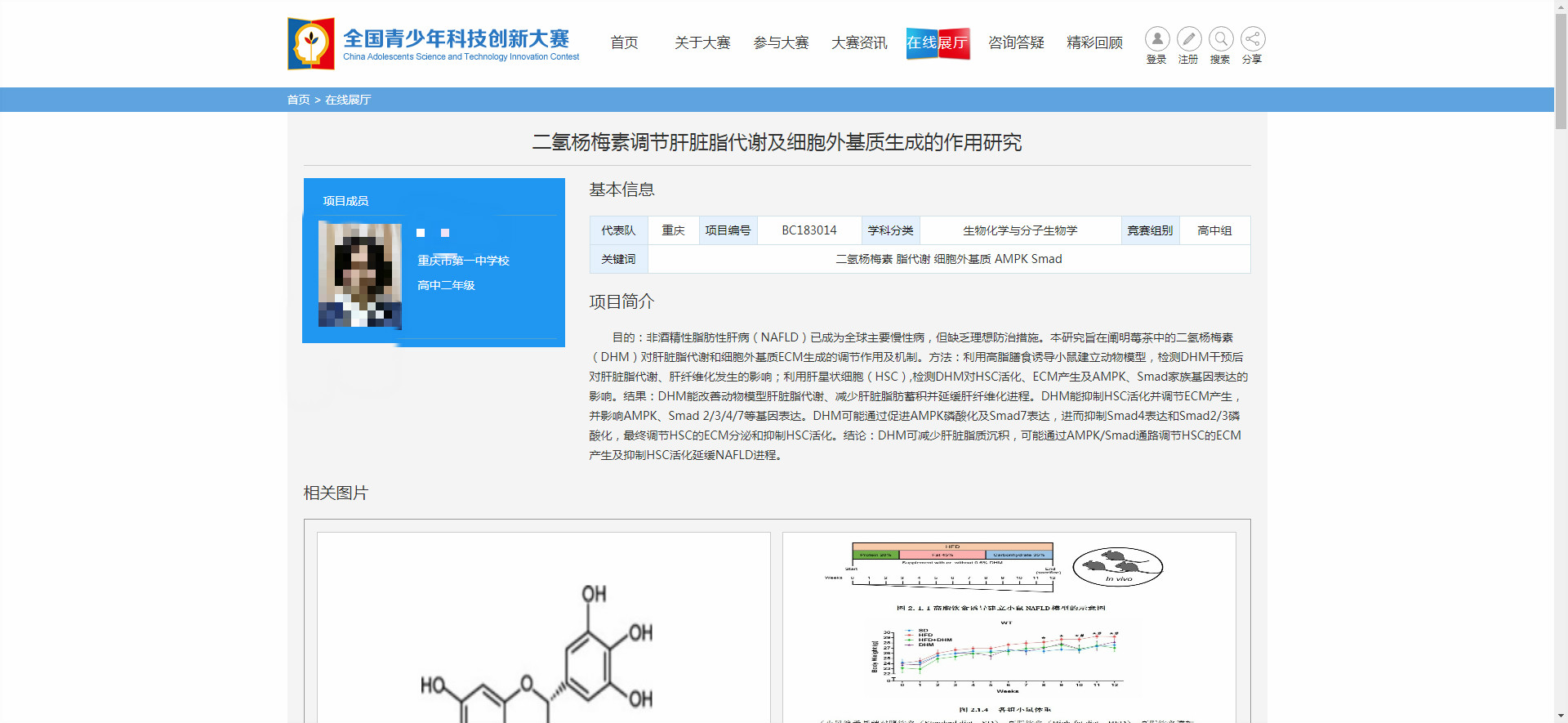Click the 项目简介 section heading
This screenshot has height=723, width=1568.
tap(622, 301)
